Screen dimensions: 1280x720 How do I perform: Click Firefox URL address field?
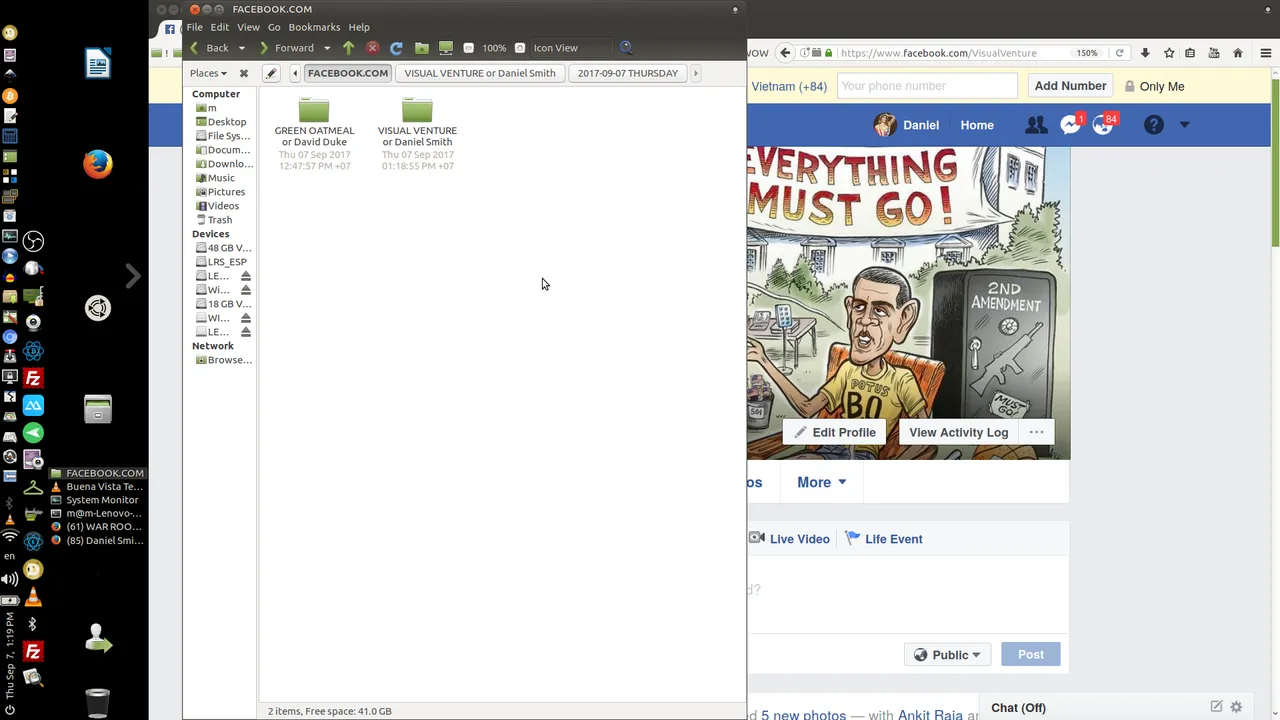[950, 53]
